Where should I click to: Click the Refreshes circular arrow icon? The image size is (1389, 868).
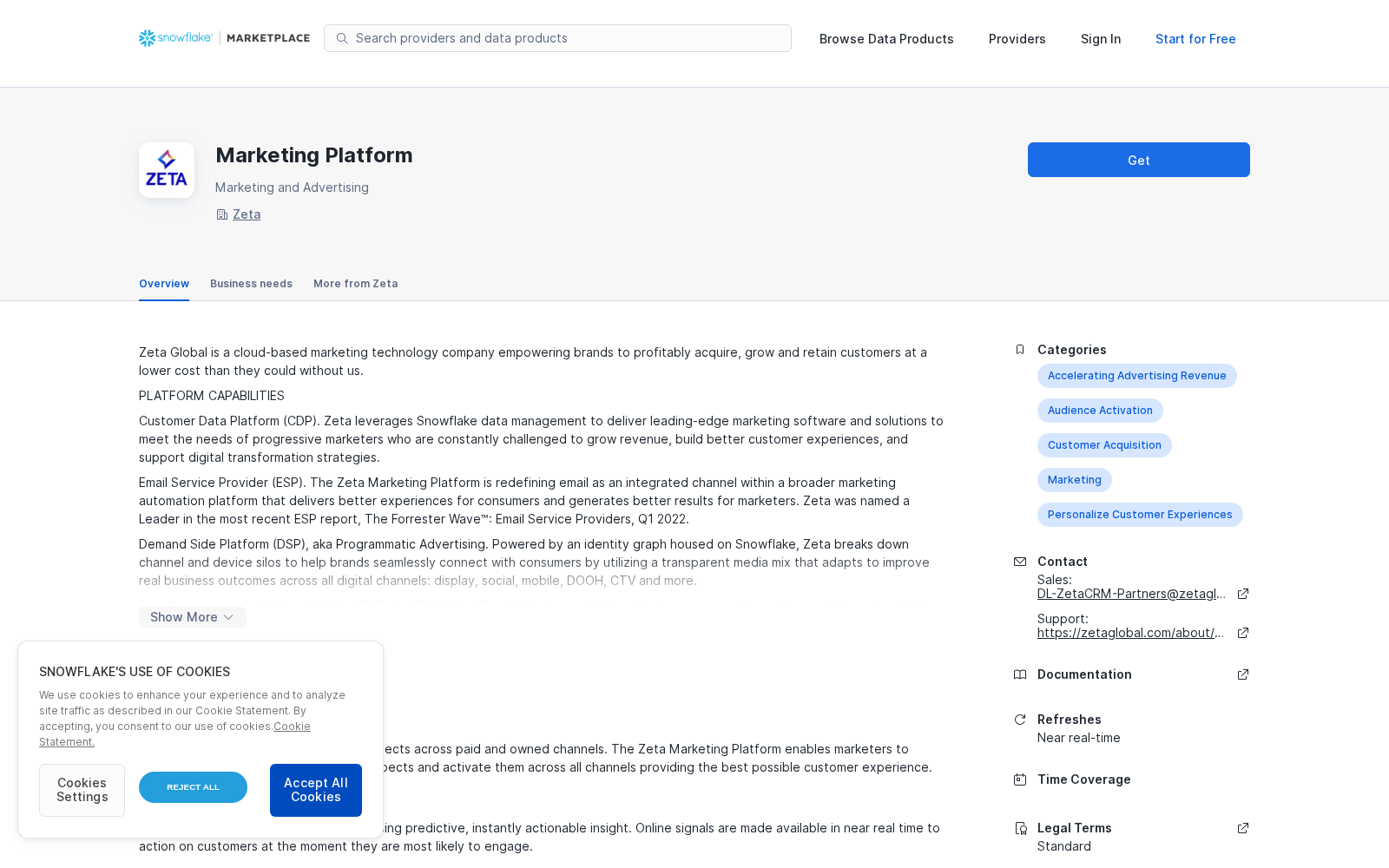pos(1020,720)
